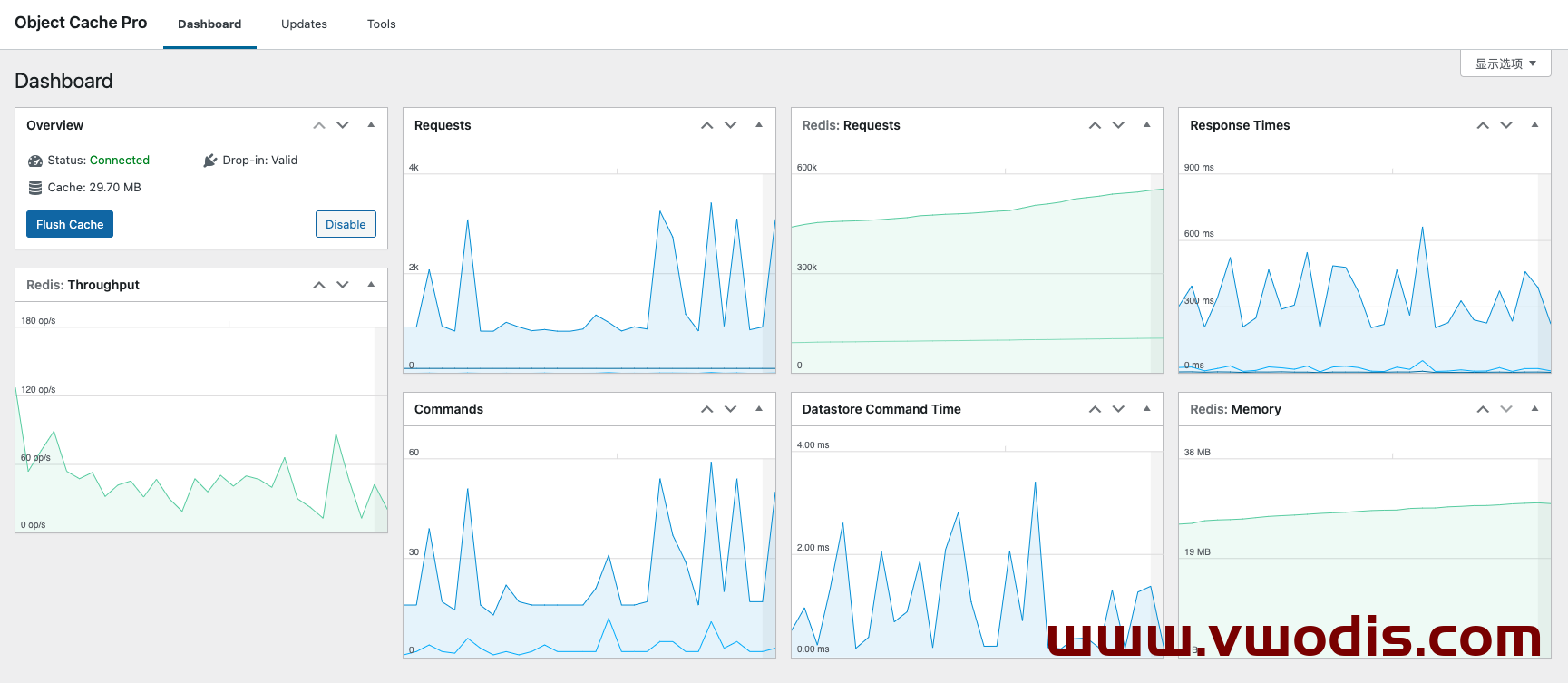Screen dimensions: 1568x683
Task: Open the 显示选项 screen options dropdown
Action: [1505, 63]
